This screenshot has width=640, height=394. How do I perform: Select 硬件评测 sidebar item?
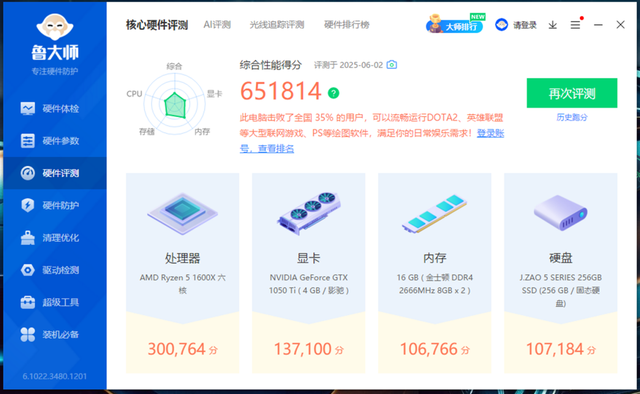[55, 173]
